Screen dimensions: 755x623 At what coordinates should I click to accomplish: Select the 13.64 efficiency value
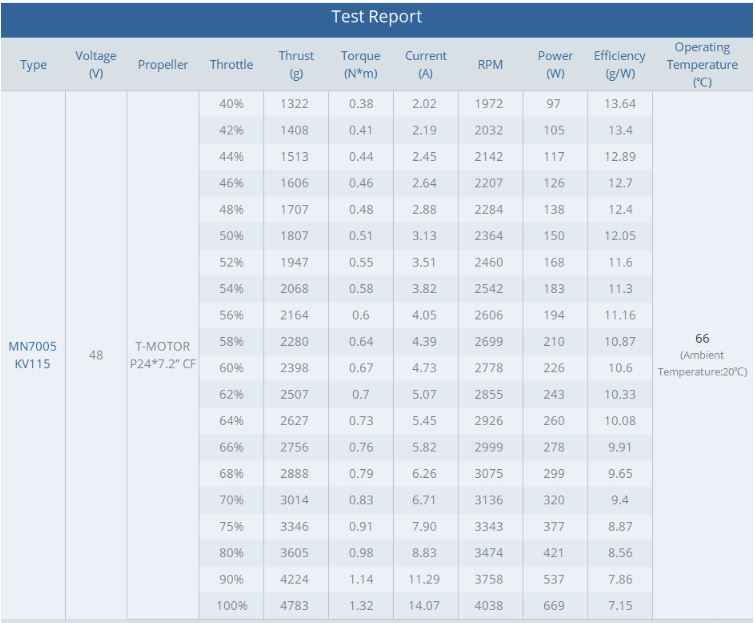[619, 104]
